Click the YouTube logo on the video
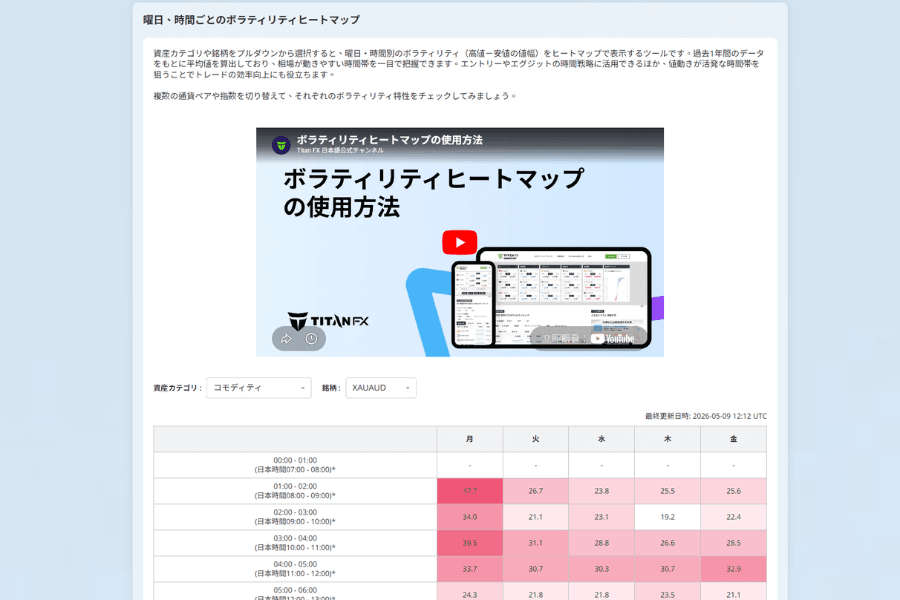The height and width of the screenshot is (600, 900). coord(612,339)
